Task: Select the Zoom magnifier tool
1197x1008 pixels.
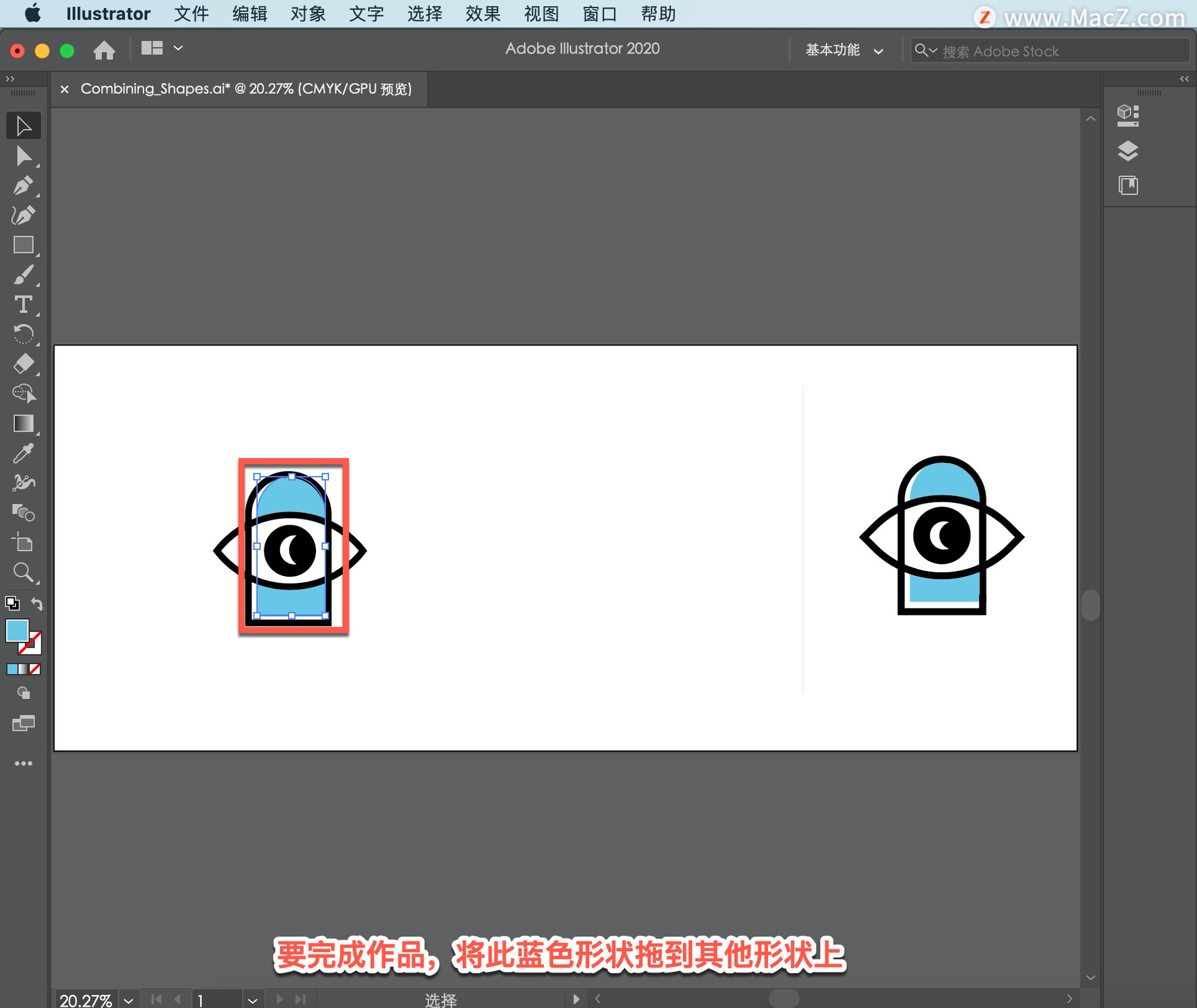Action: click(23, 572)
